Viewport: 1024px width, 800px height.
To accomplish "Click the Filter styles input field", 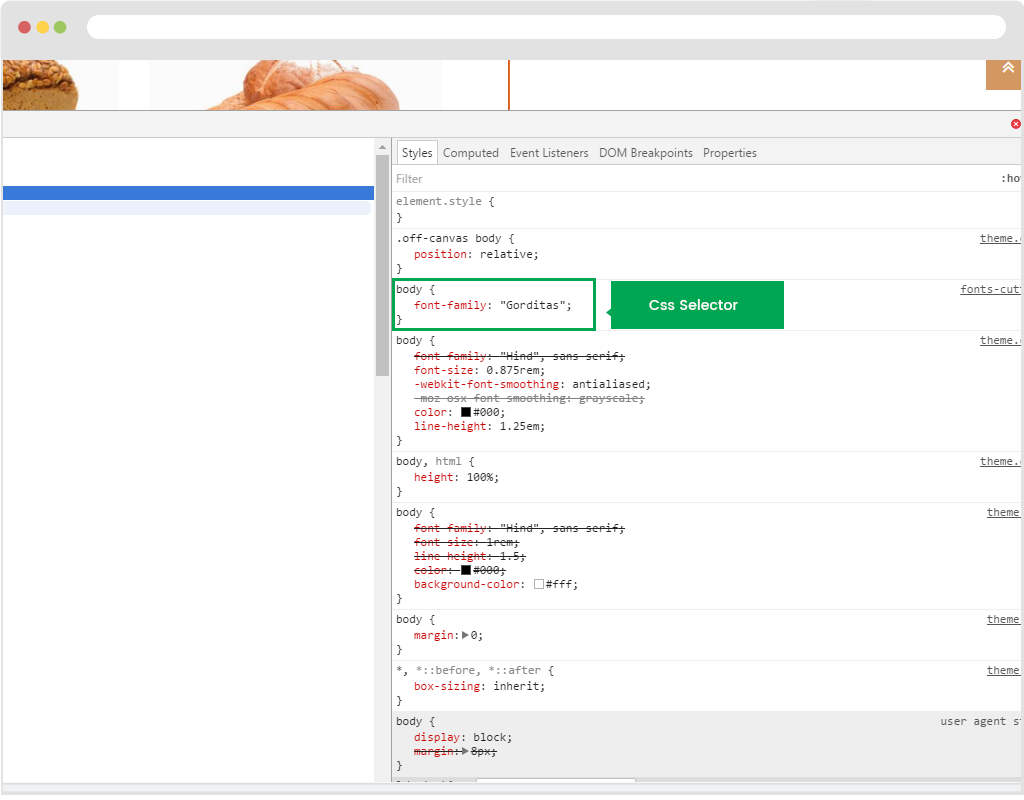I will click(680, 179).
